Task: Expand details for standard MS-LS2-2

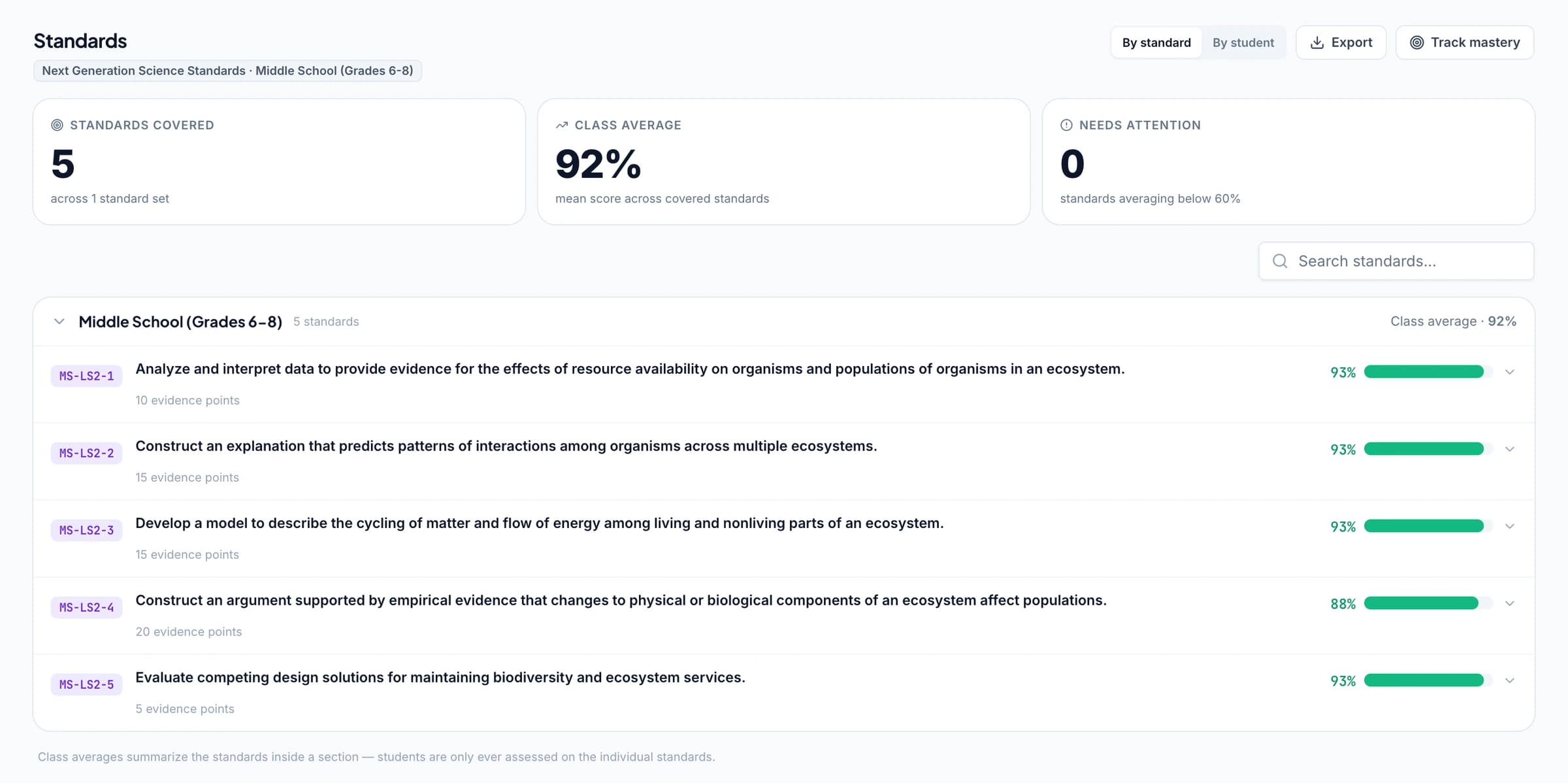Action: (1509, 449)
